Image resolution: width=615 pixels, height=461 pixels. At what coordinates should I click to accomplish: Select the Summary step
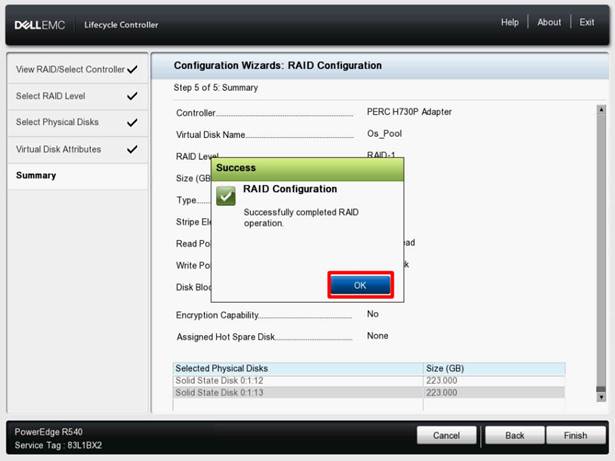(x=78, y=175)
